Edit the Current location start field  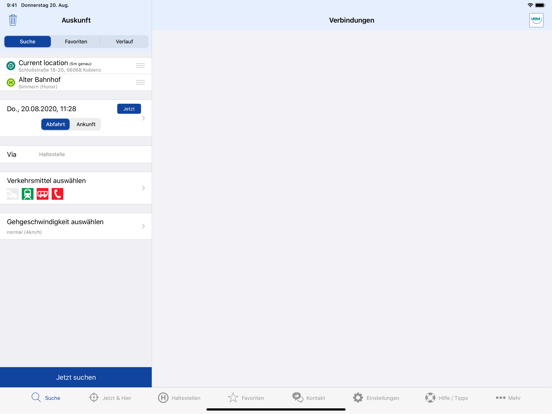tap(76, 65)
